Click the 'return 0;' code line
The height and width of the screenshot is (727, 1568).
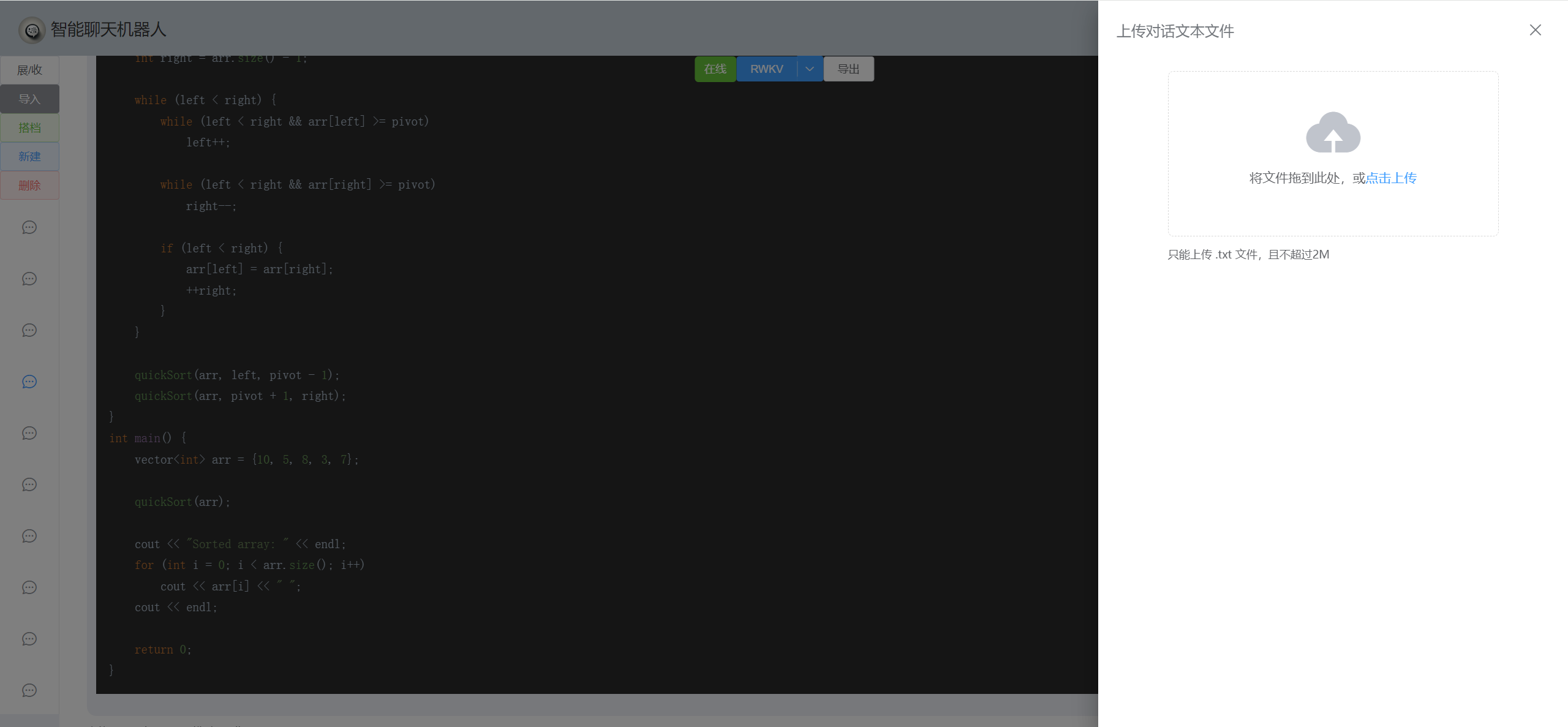163,649
